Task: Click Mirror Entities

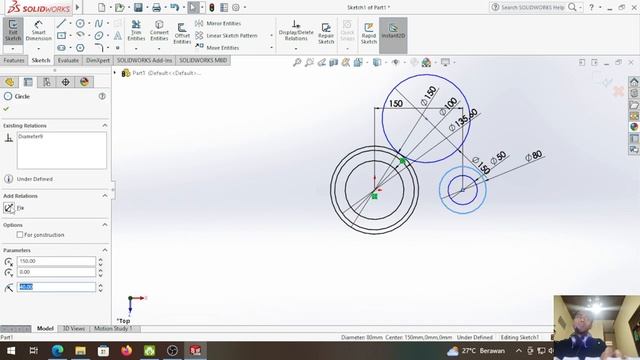Action: 218,23
